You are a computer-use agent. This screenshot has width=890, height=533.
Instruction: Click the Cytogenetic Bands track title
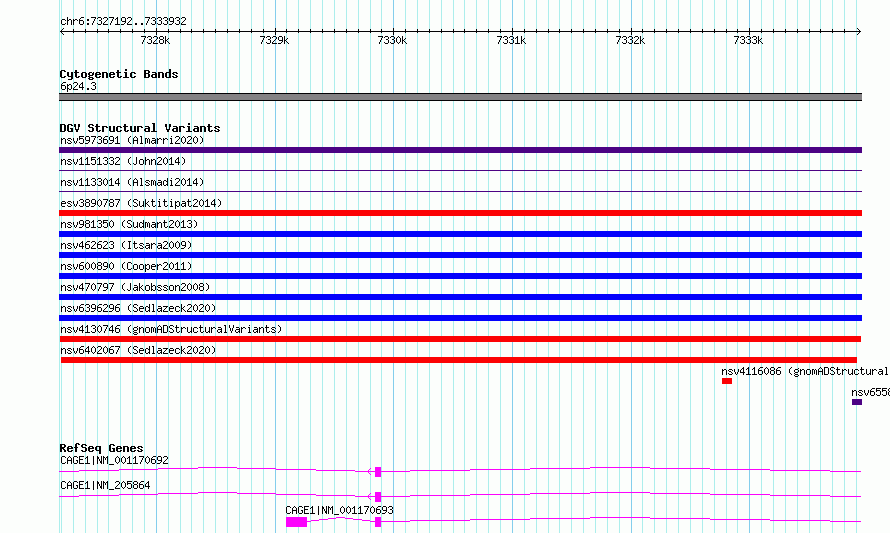tap(119, 74)
